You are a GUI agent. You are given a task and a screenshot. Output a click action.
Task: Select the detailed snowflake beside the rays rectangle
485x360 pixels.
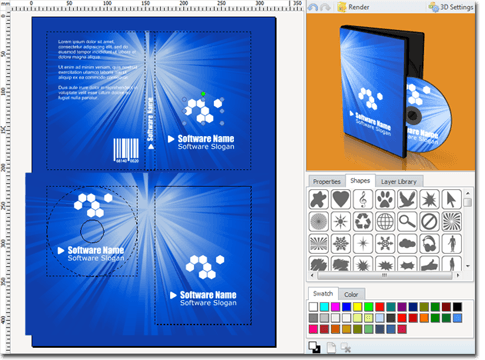341,243
